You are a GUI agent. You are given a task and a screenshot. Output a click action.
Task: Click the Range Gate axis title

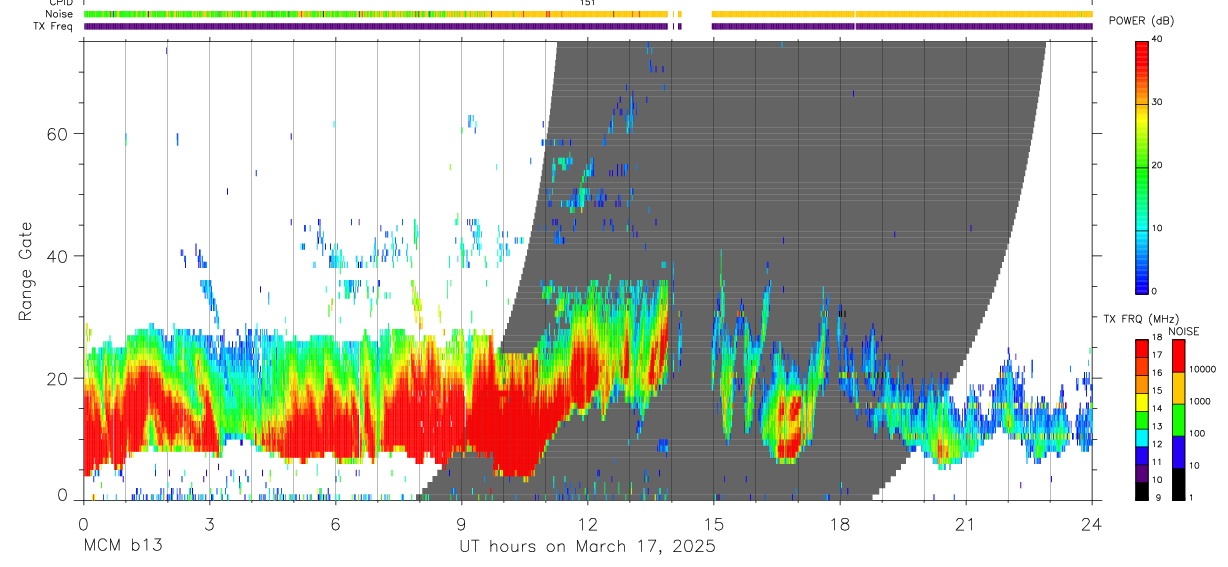(x=27, y=271)
